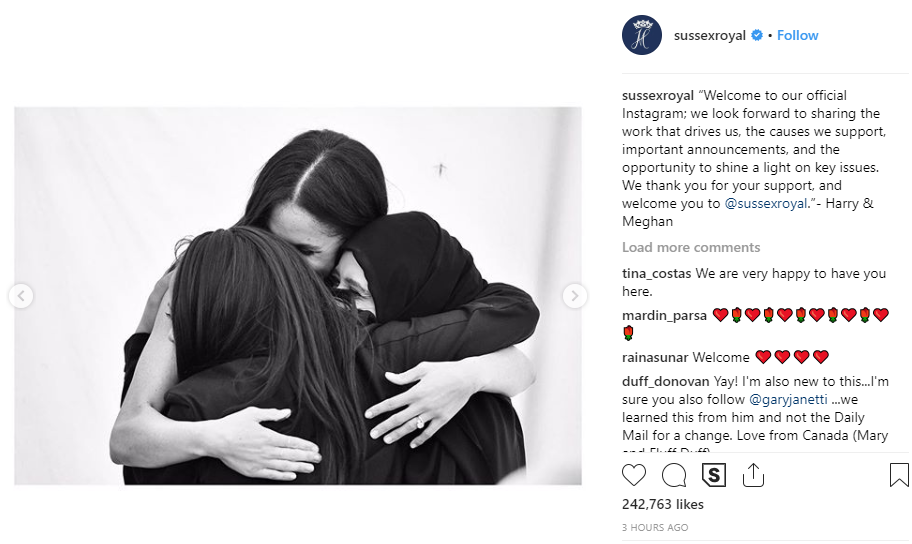Open @sussexroyal mention in caption
Image resolution: width=912 pixels, height=544 pixels.
(x=765, y=204)
